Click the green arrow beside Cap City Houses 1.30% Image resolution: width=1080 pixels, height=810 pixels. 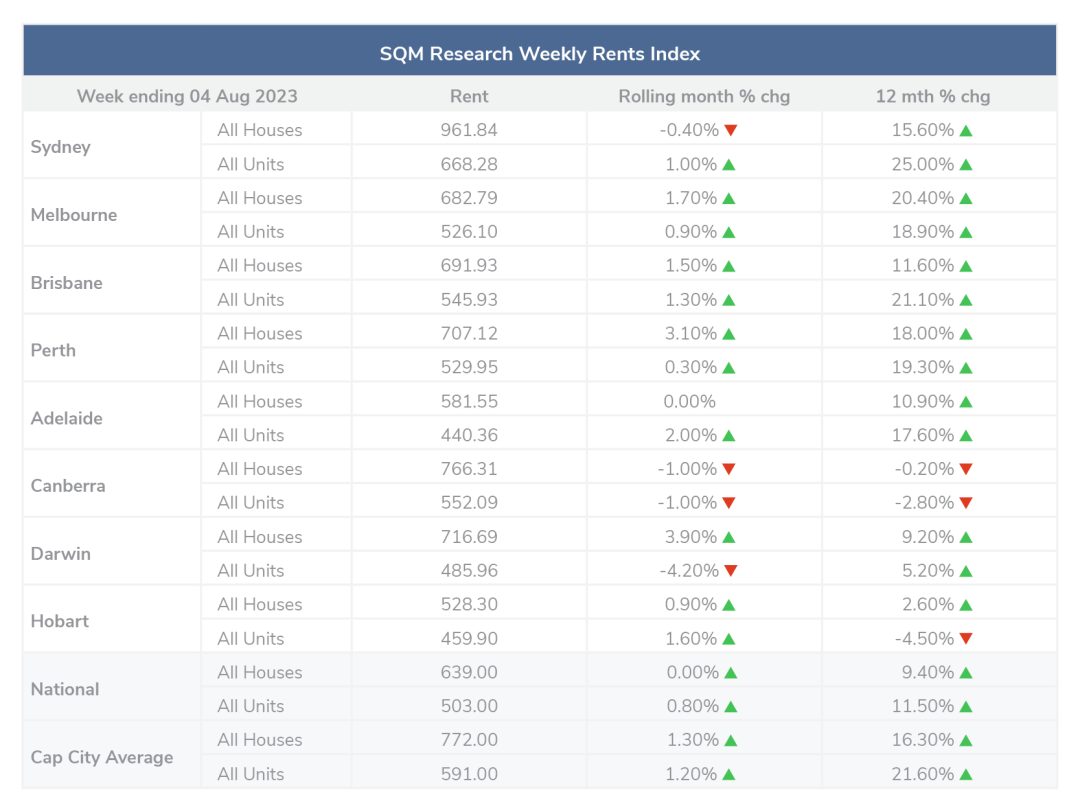click(731, 740)
